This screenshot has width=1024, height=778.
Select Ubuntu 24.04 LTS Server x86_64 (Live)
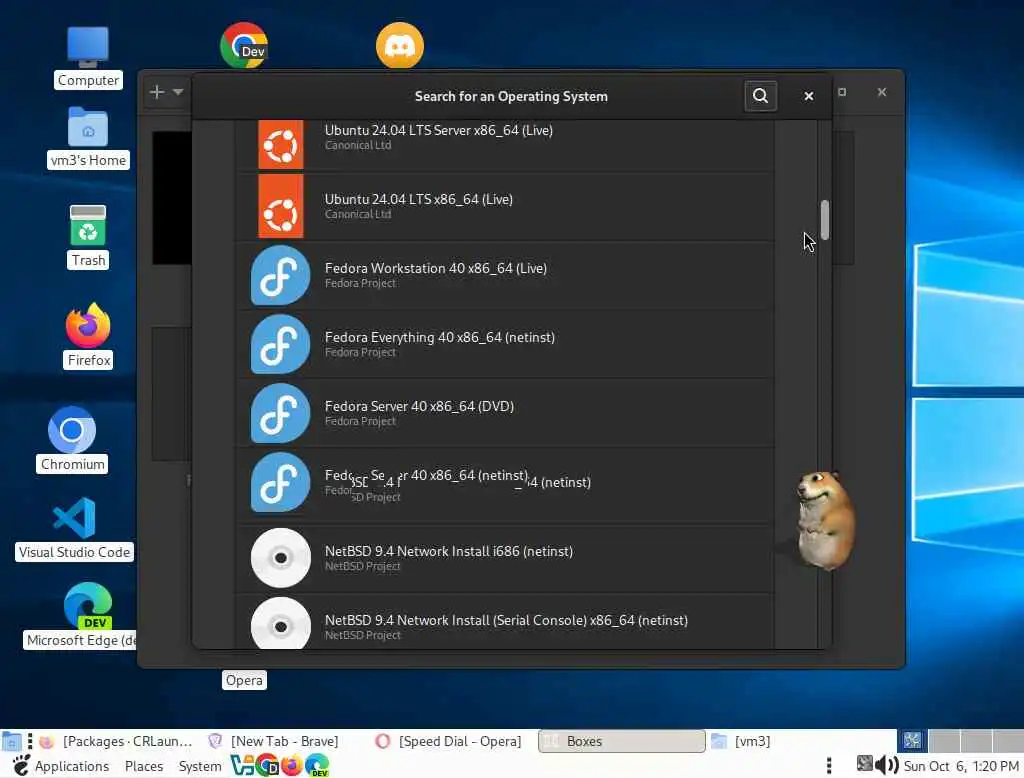504,144
